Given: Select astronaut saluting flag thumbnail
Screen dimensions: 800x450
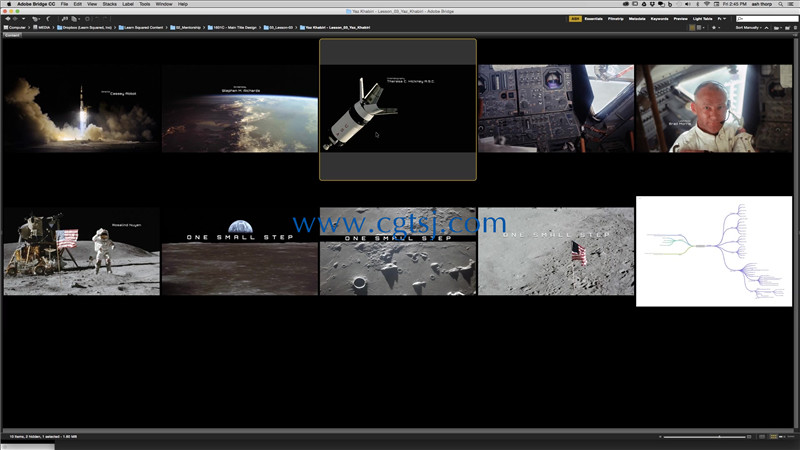Looking at the screenshot, I should (x=82, y=251).
